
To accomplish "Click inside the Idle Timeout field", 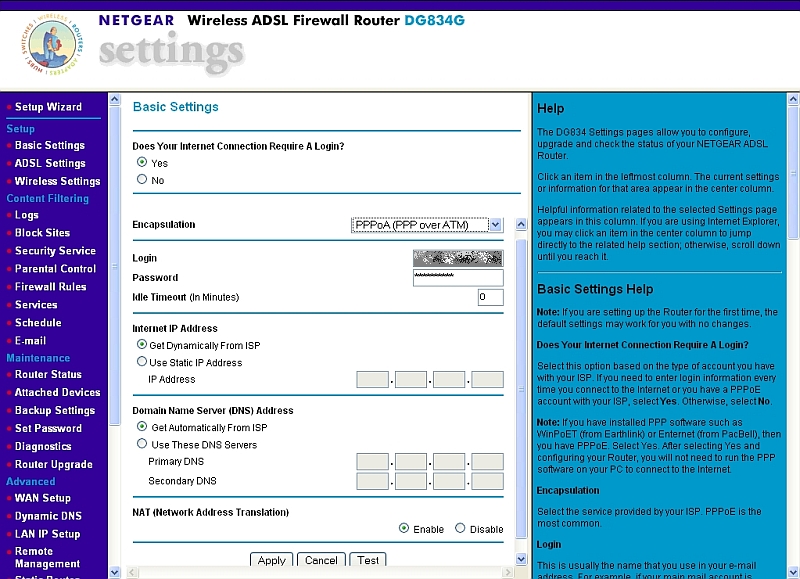I will pos(489,297).
